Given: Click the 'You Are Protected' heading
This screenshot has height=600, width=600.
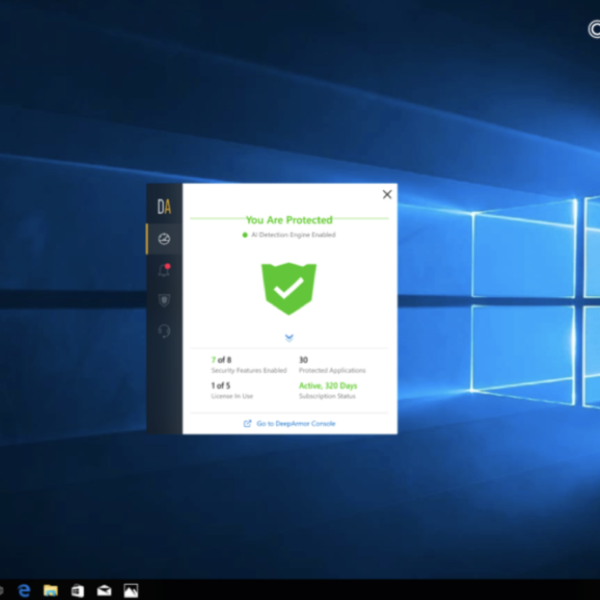Looking at the screenshot, I should pos(289,220).
